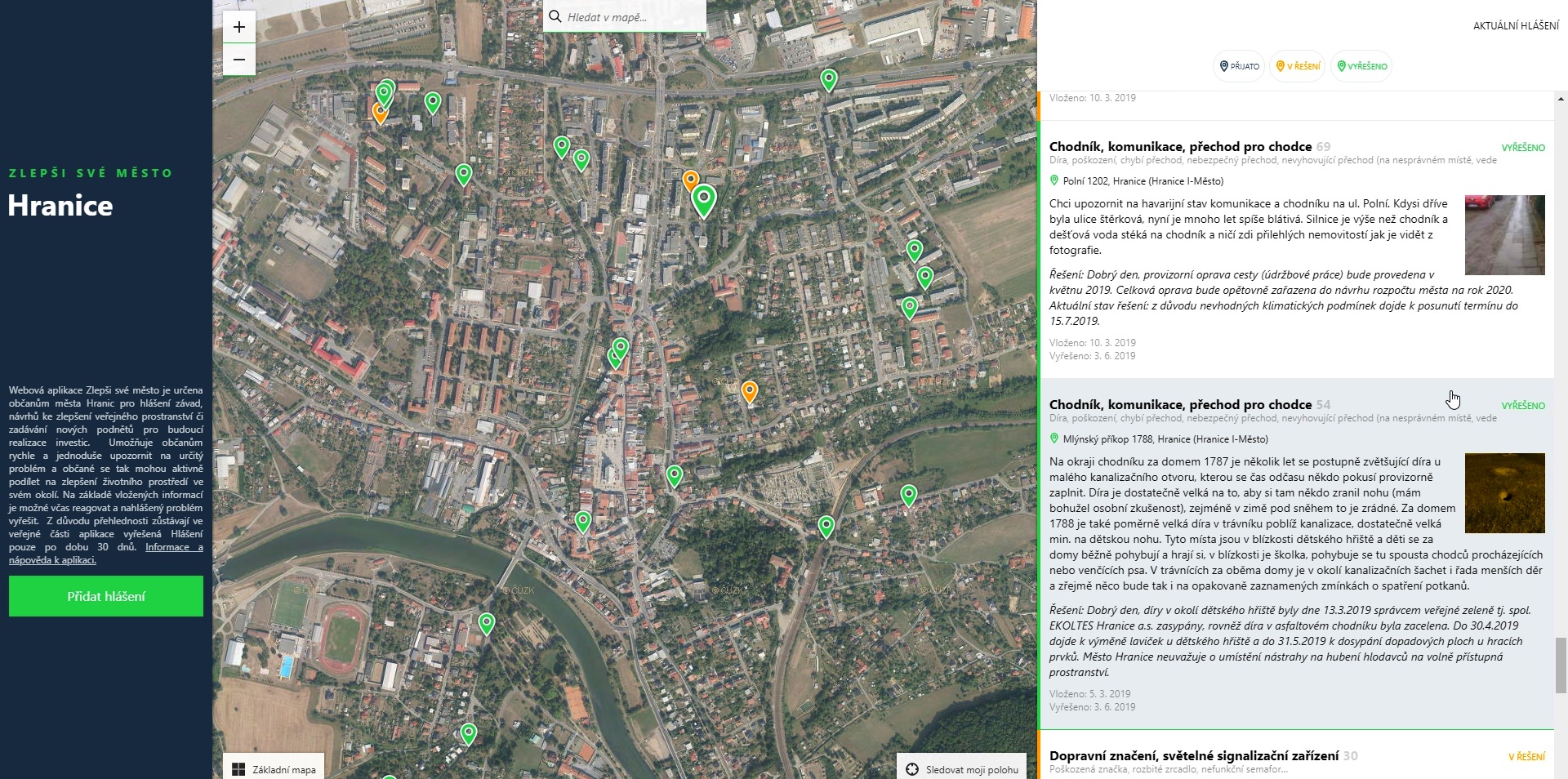
Task: Click VYŘEŠENO status label of report 69
Action: tap(1523, 148)
